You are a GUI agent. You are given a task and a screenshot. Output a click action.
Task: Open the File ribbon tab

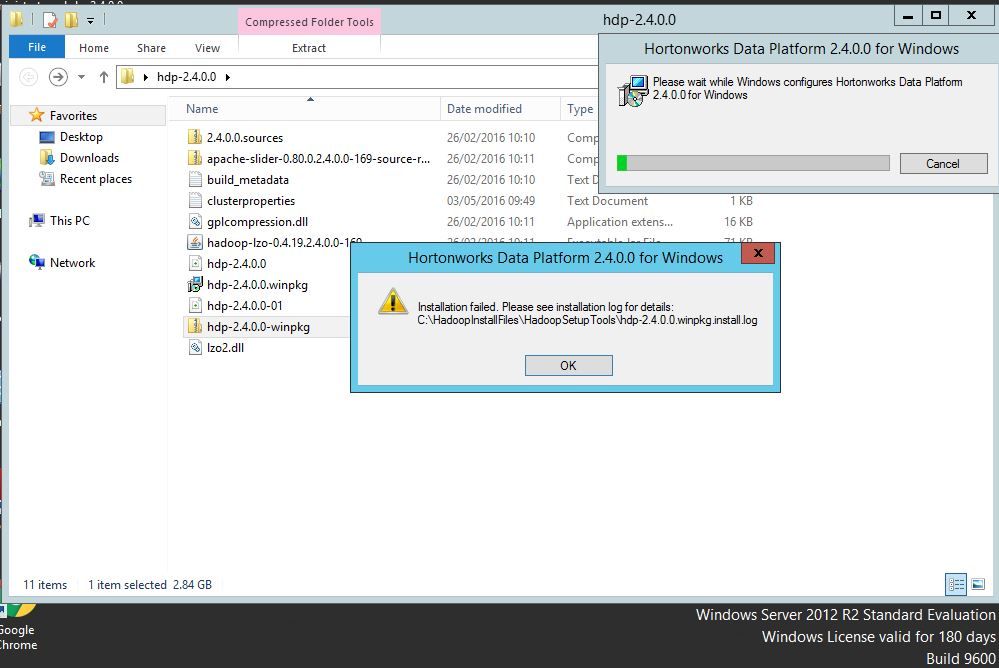pos(37,47)
